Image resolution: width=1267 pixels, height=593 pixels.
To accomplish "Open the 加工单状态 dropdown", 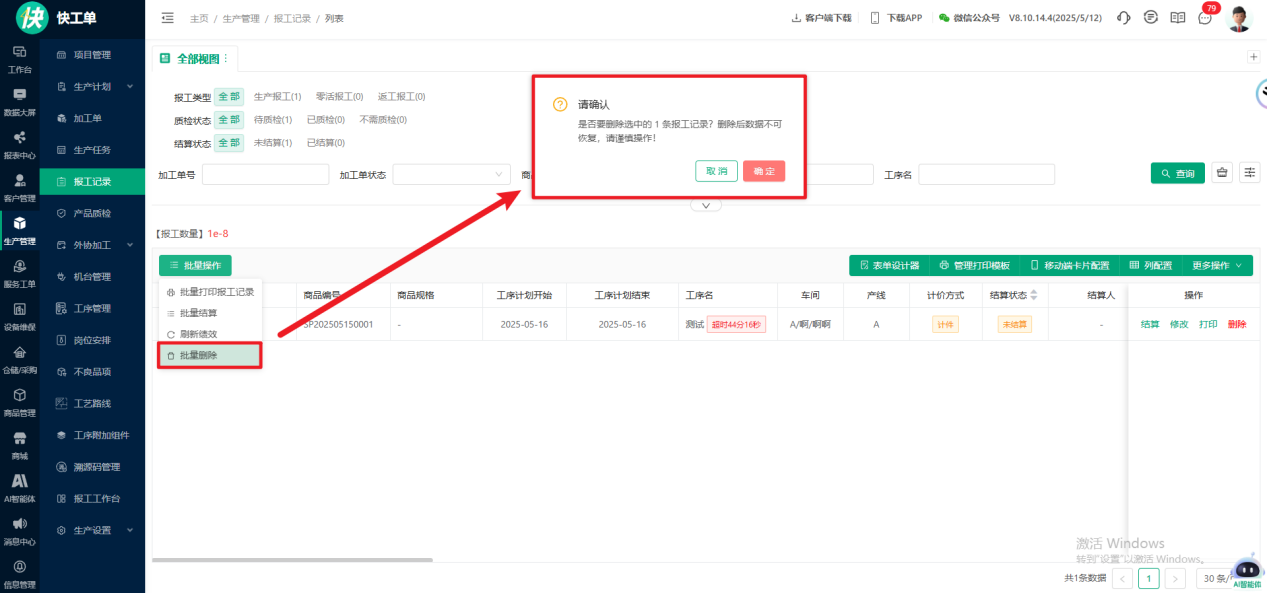I will click(451, 175).
